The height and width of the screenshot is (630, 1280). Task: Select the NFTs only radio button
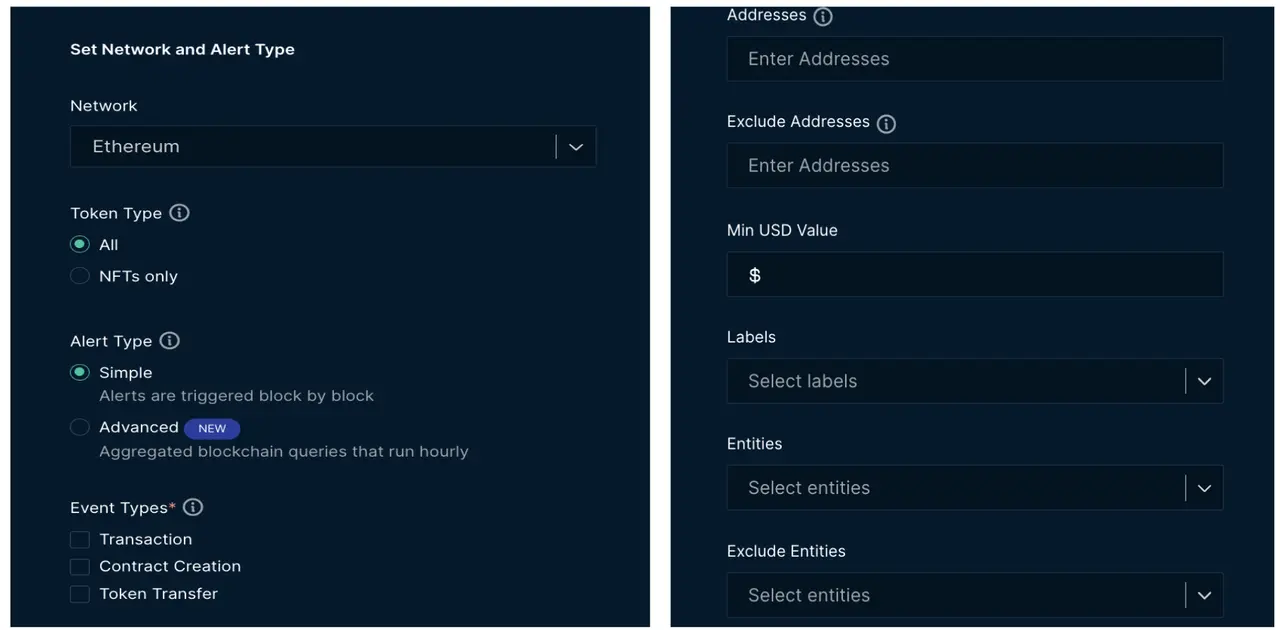click(x=79, y=275)
